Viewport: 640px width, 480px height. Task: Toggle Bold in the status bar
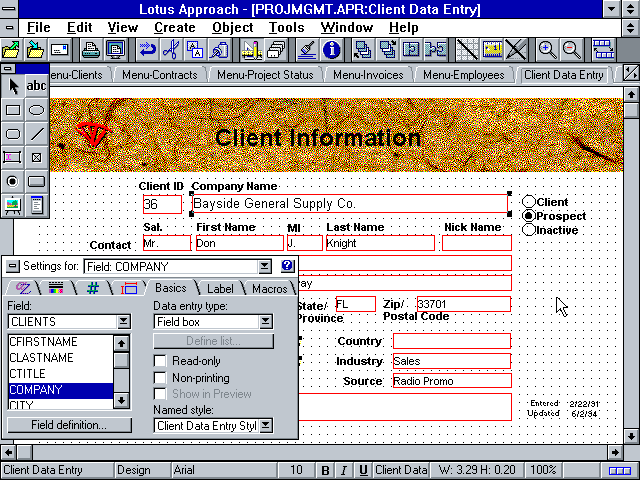pos(325,470)
